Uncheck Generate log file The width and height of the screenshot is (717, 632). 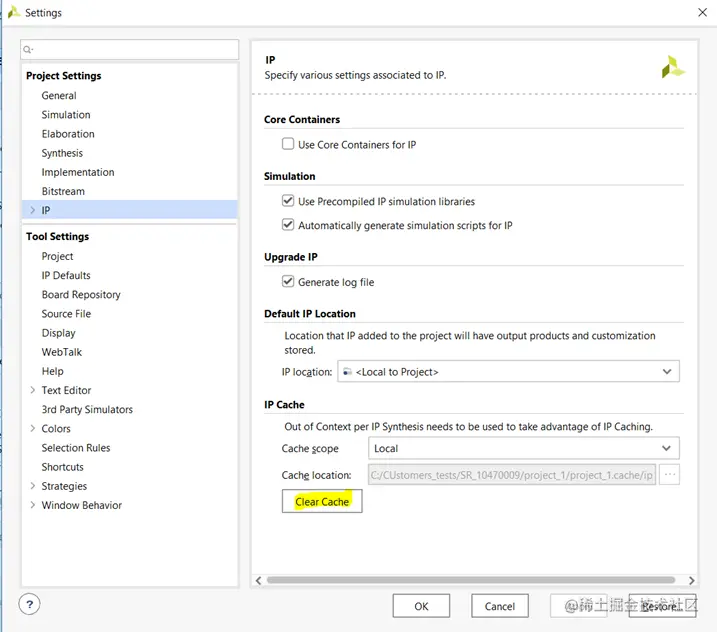pyautogui.click(x=288, y=281)
